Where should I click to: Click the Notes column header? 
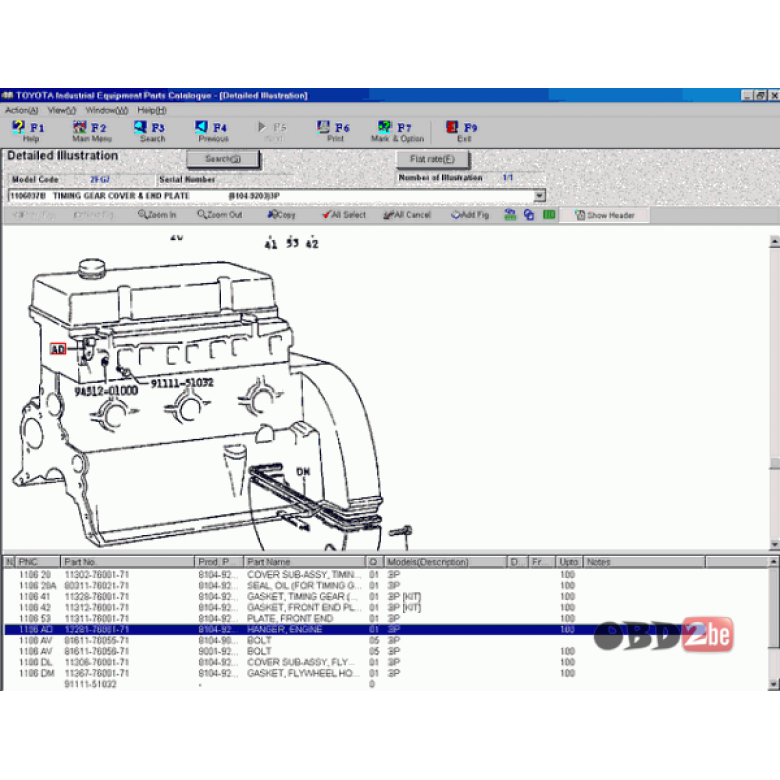tap(644, 562)
